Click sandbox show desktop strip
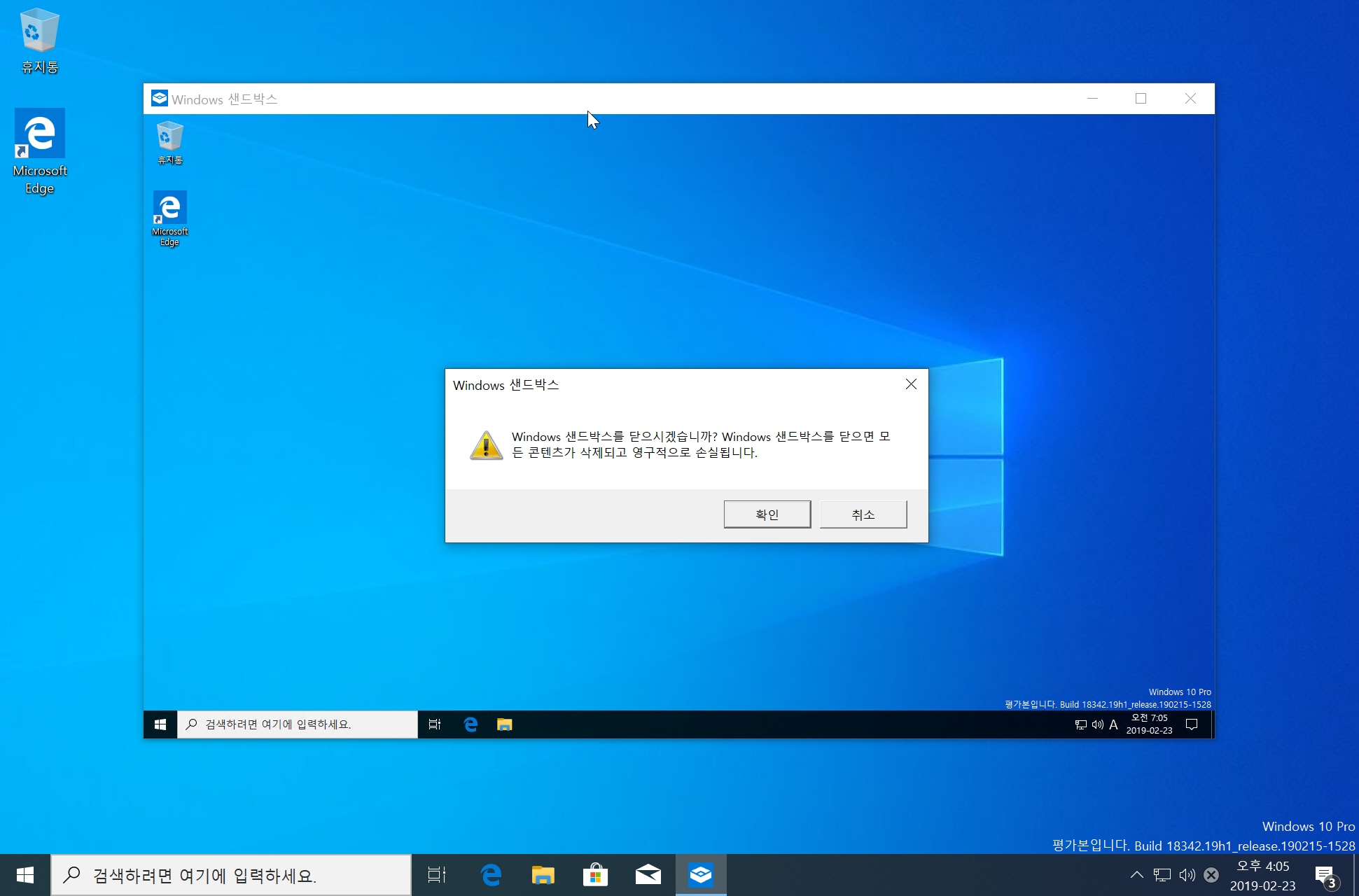Screen dimensions: 1359x896 click(1212, 724)
